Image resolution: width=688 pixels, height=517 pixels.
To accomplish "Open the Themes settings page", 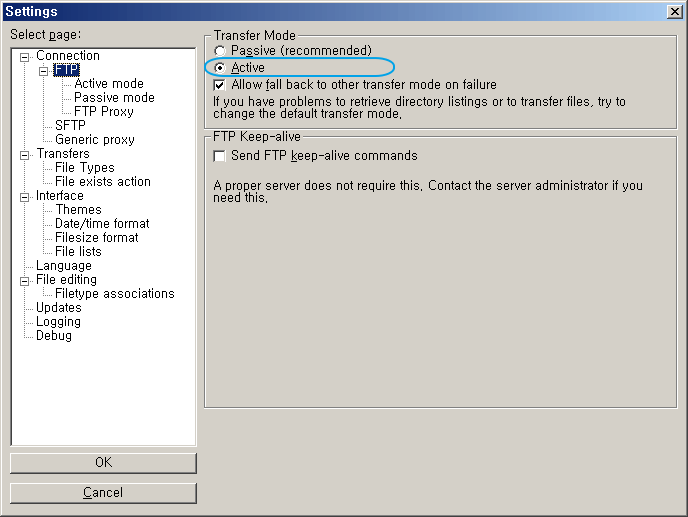I will point(78,210).
